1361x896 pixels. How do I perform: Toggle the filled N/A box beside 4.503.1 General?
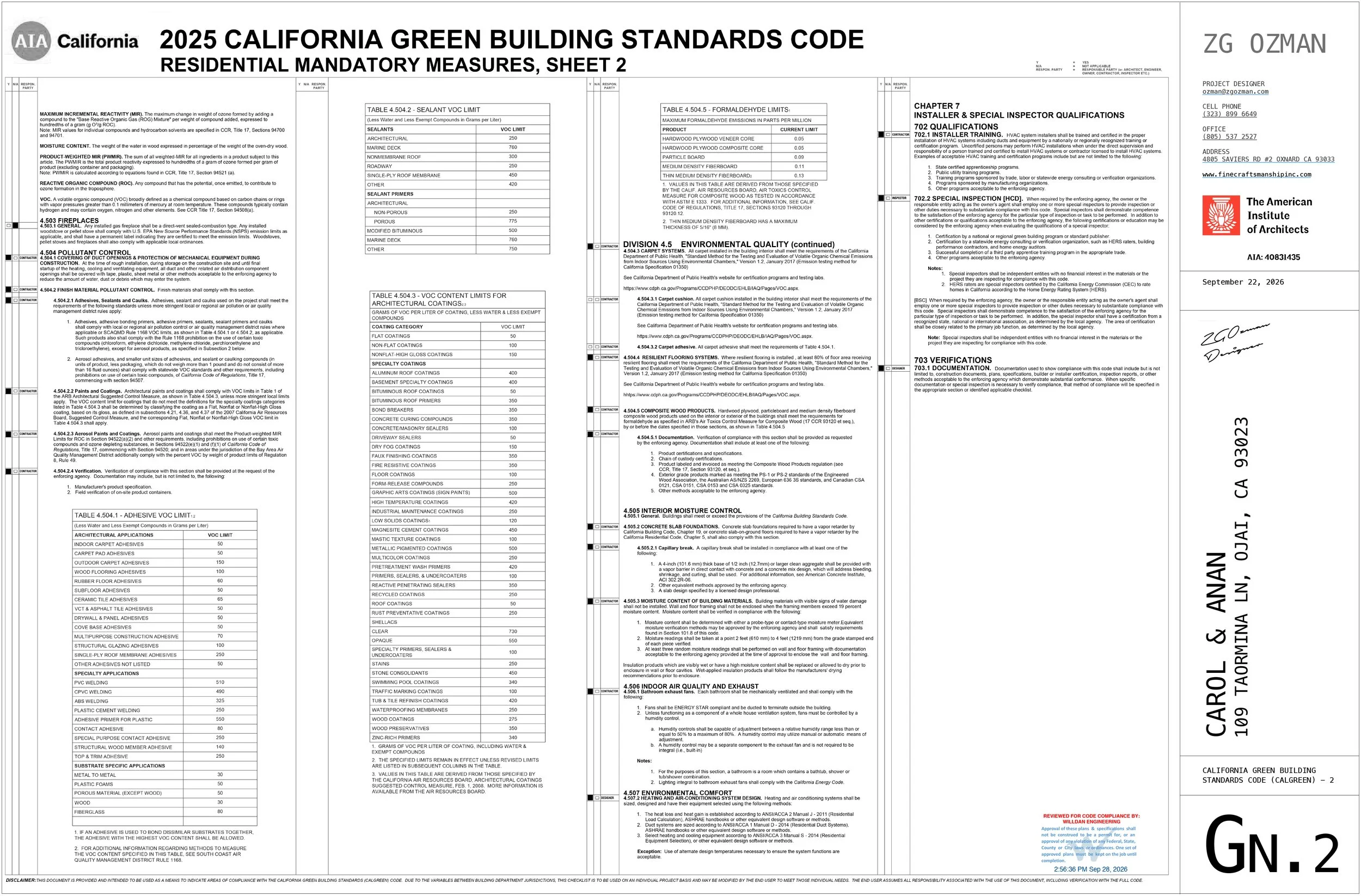click(15, 226)
